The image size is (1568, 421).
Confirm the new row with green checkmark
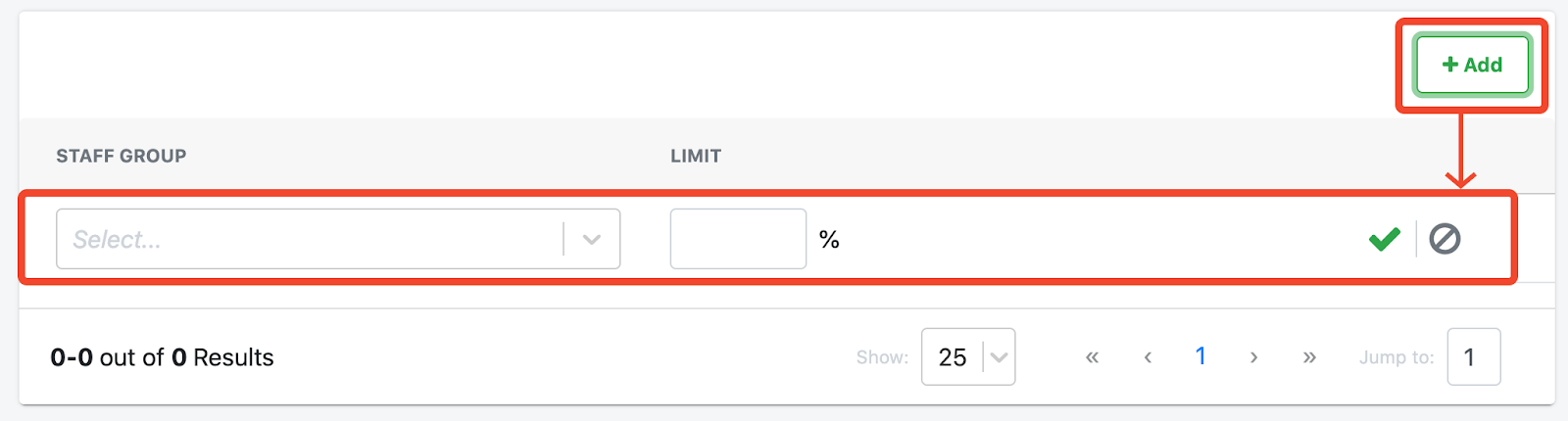tap(1384, 239)
